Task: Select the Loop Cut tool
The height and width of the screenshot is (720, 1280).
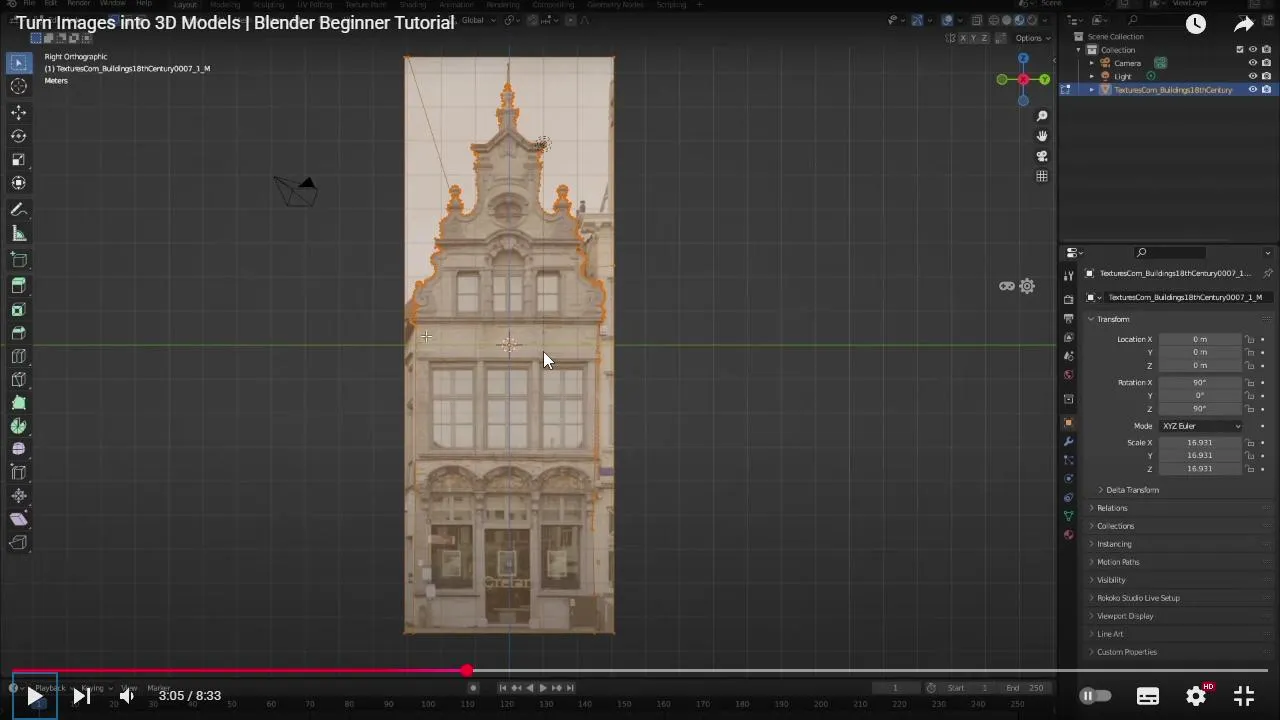Action: pos(18,356)
